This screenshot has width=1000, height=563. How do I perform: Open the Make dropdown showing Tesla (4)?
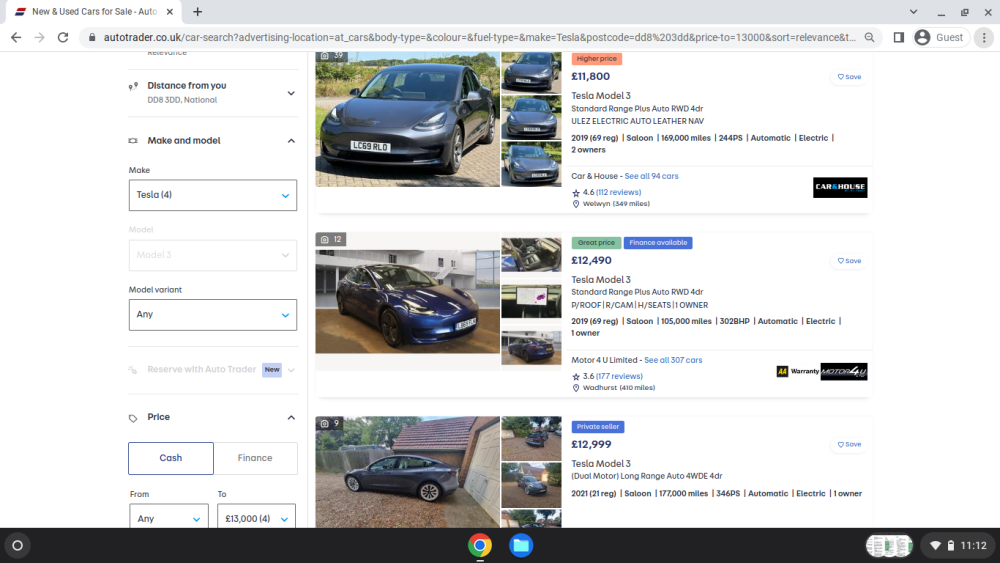[212, 195]
